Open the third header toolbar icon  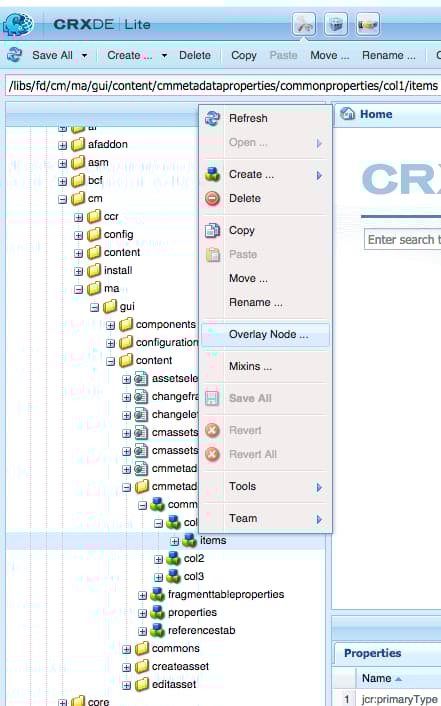coord(368,24)
